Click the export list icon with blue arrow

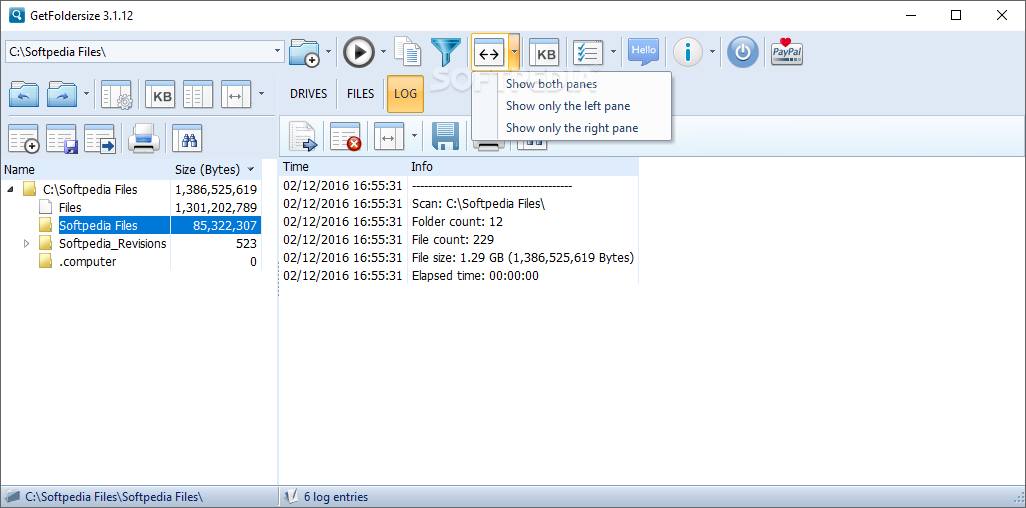(x=100, y=138)
